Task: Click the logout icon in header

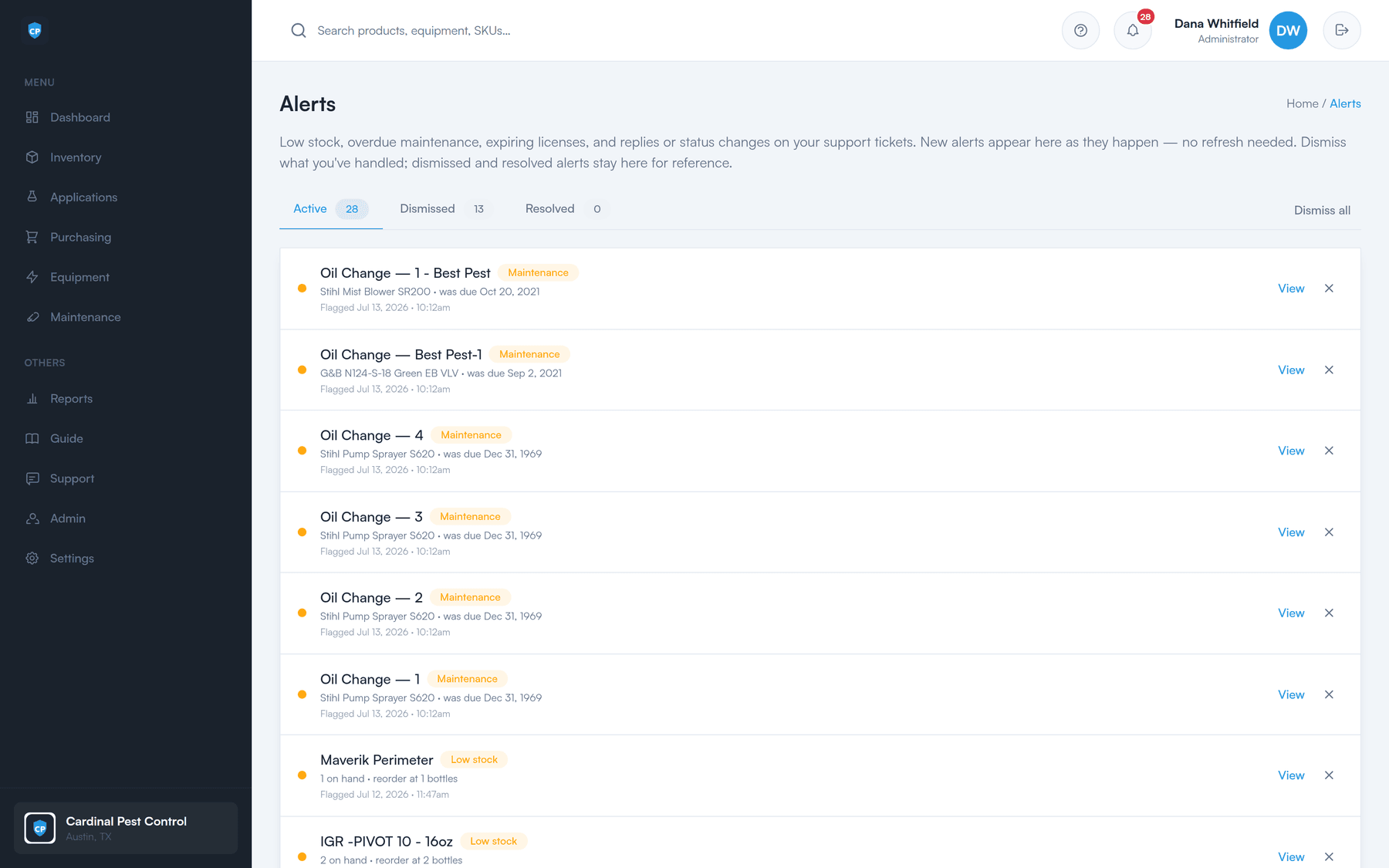Action: pos(1342,31)
